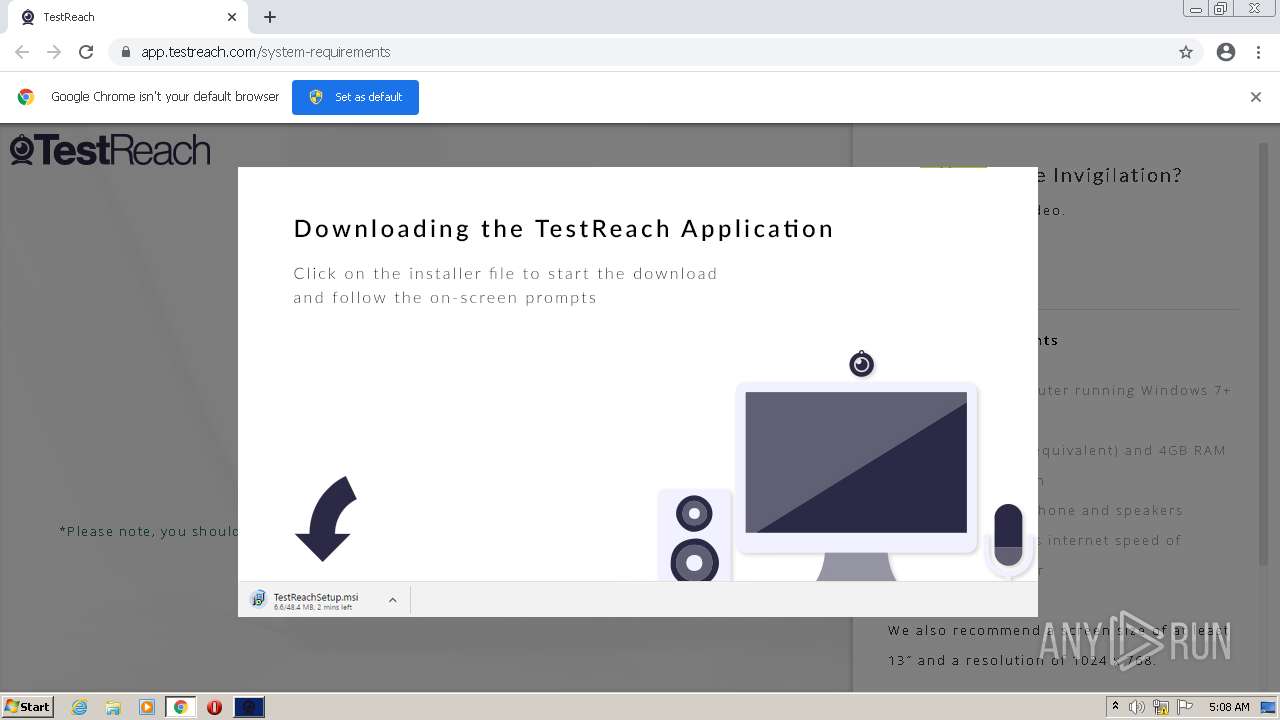
Task: Switch to Chrome in taskbar
Action: pos(181,707)
